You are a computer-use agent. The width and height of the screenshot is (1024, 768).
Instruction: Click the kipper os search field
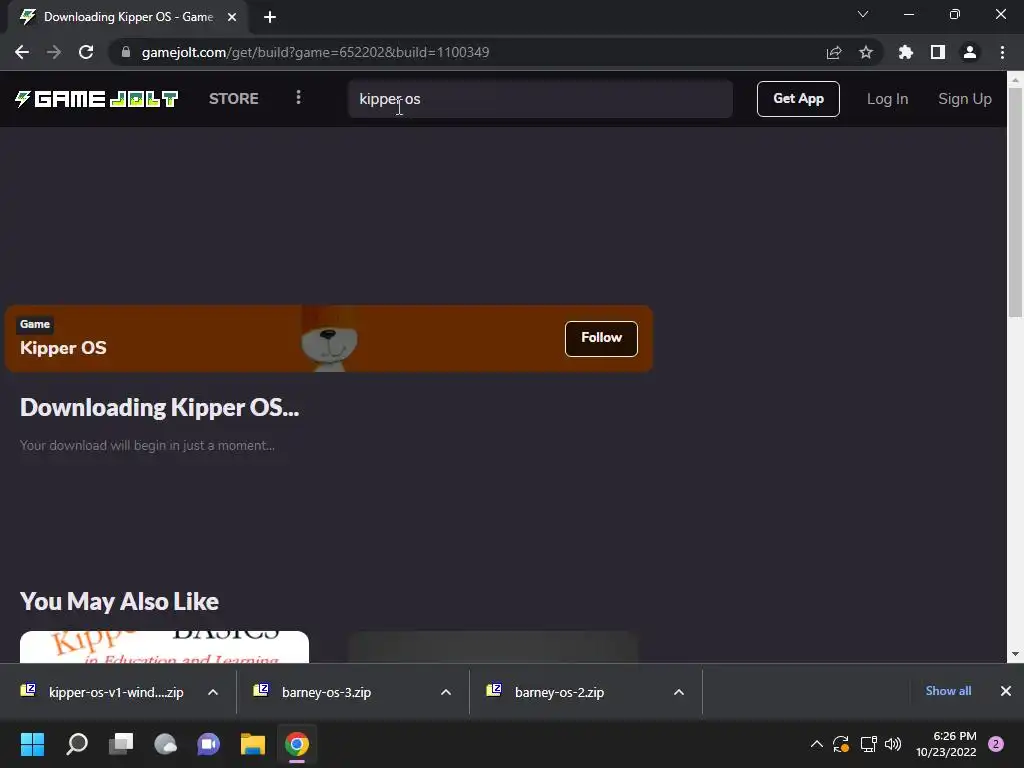tap(540, 99)
